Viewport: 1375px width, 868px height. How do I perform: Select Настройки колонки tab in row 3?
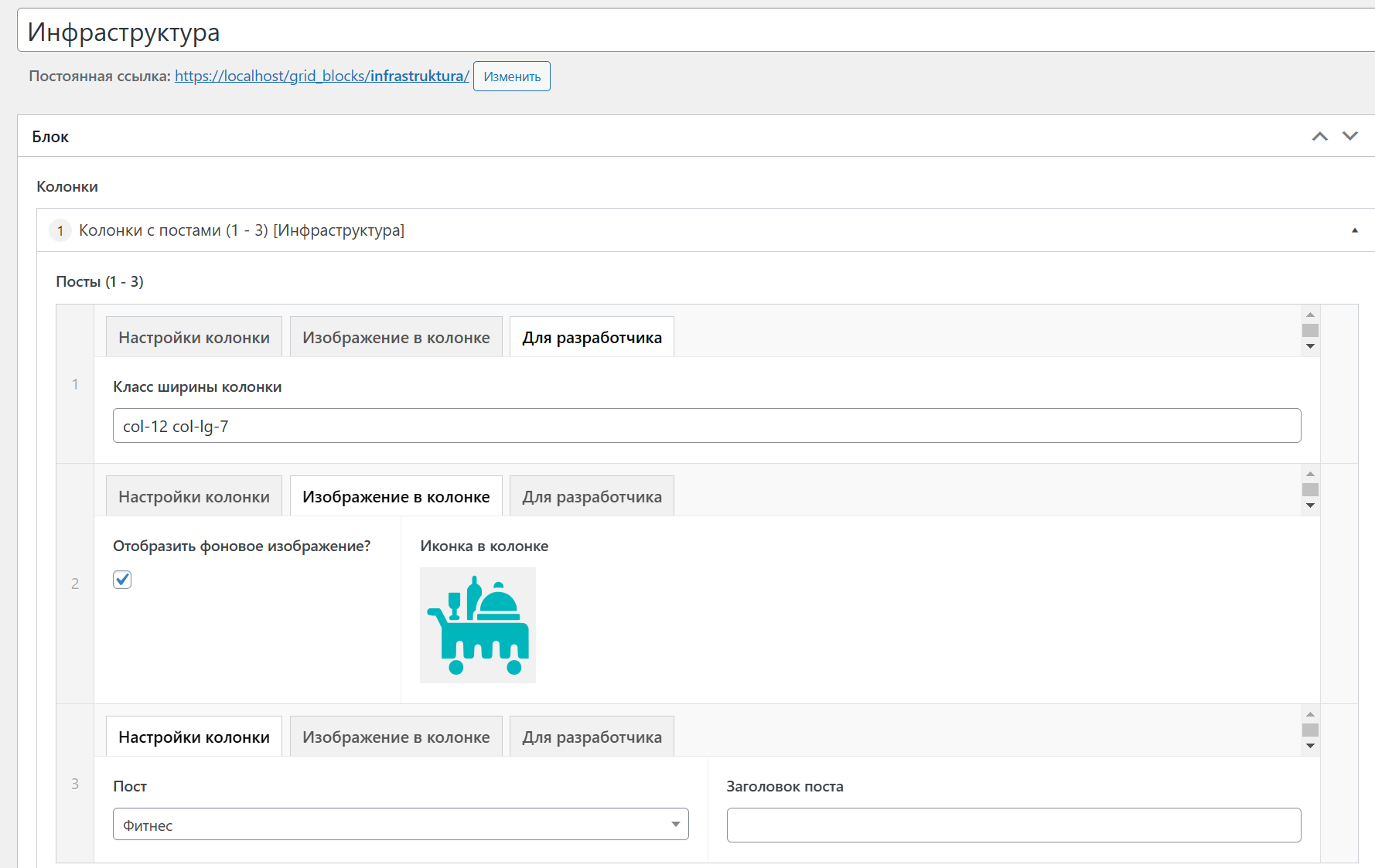194,737
